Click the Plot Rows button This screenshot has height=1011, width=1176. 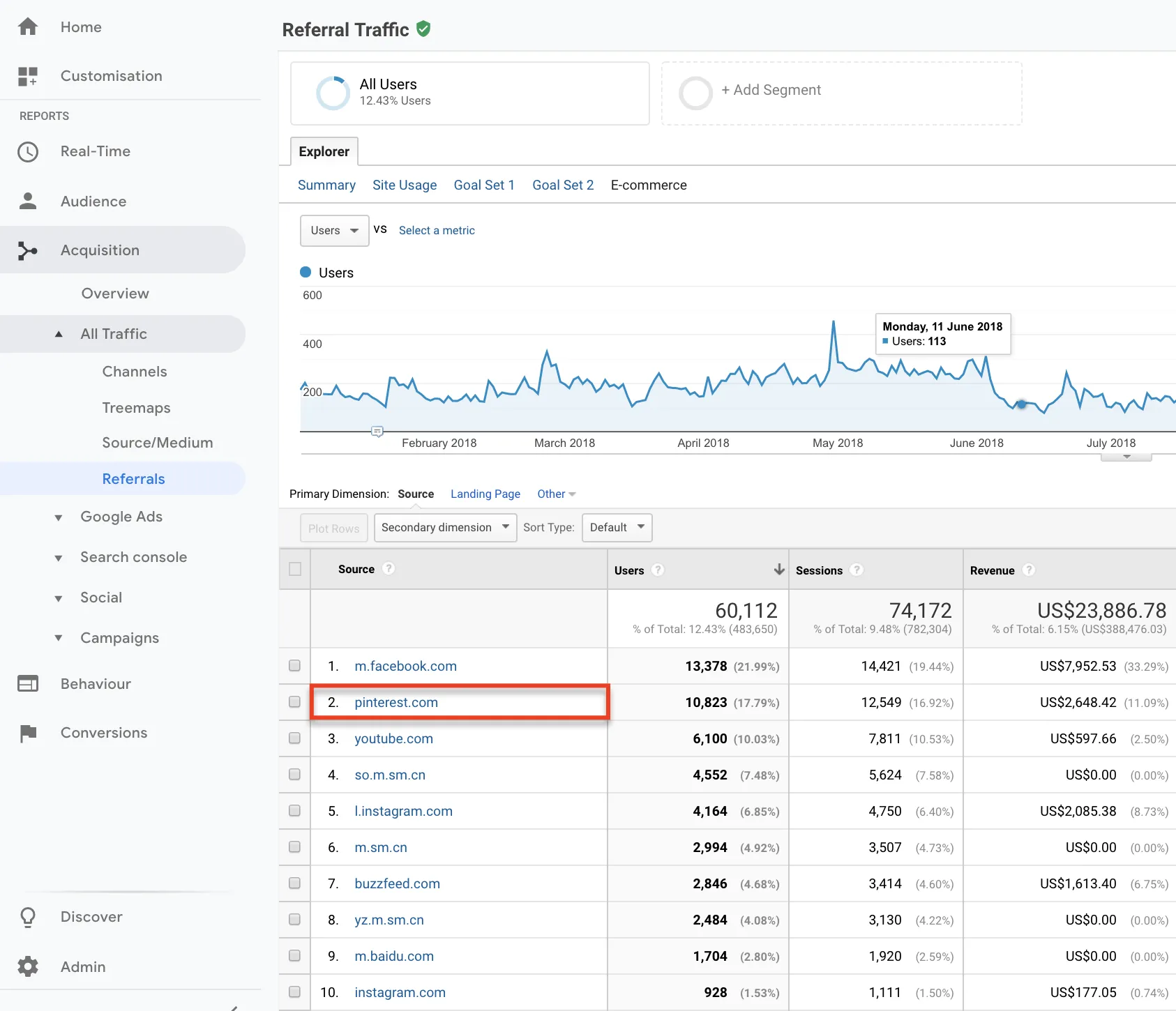tap(334, 528)
